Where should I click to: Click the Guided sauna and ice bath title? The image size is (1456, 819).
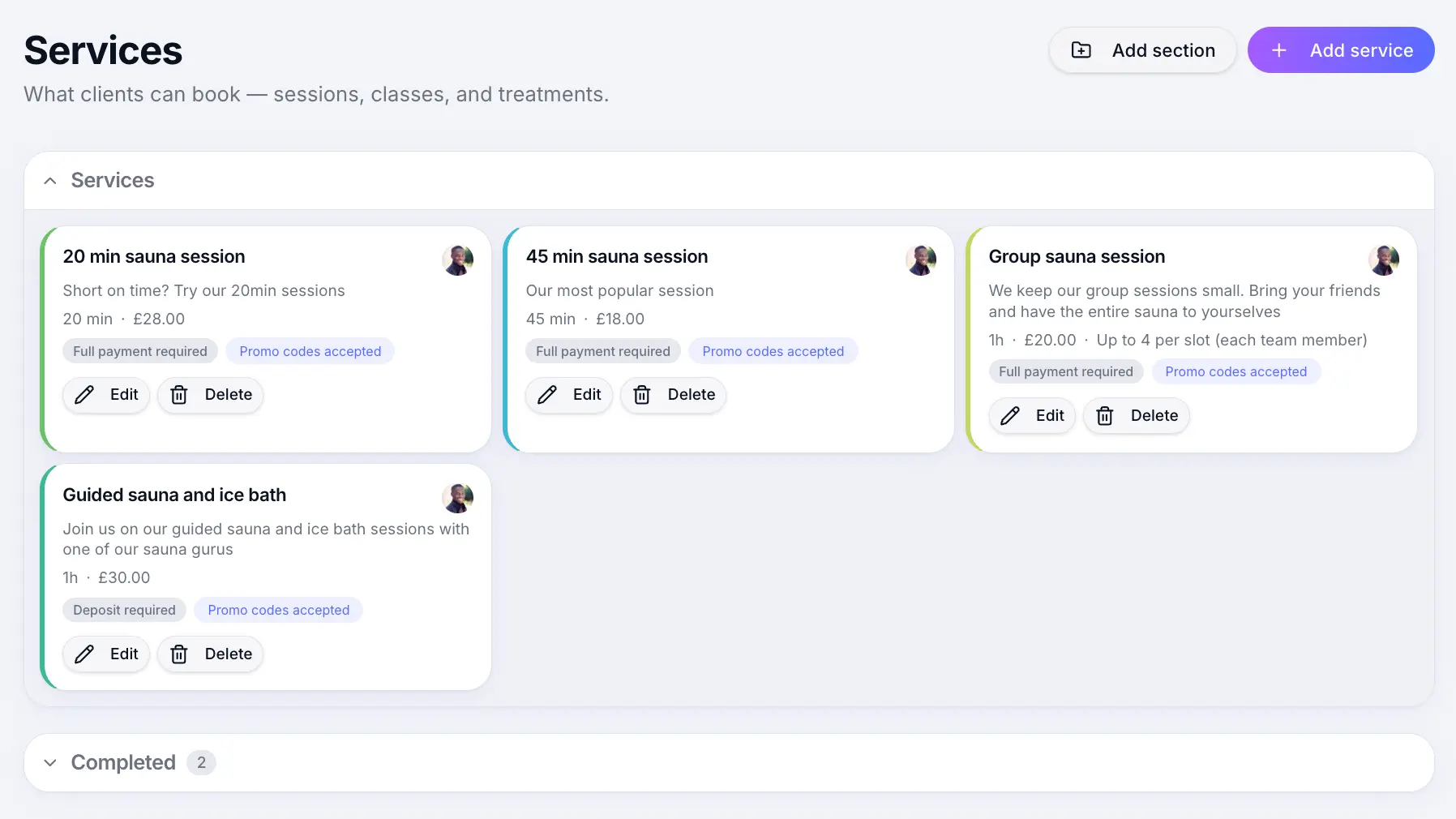tap(174, 495)
